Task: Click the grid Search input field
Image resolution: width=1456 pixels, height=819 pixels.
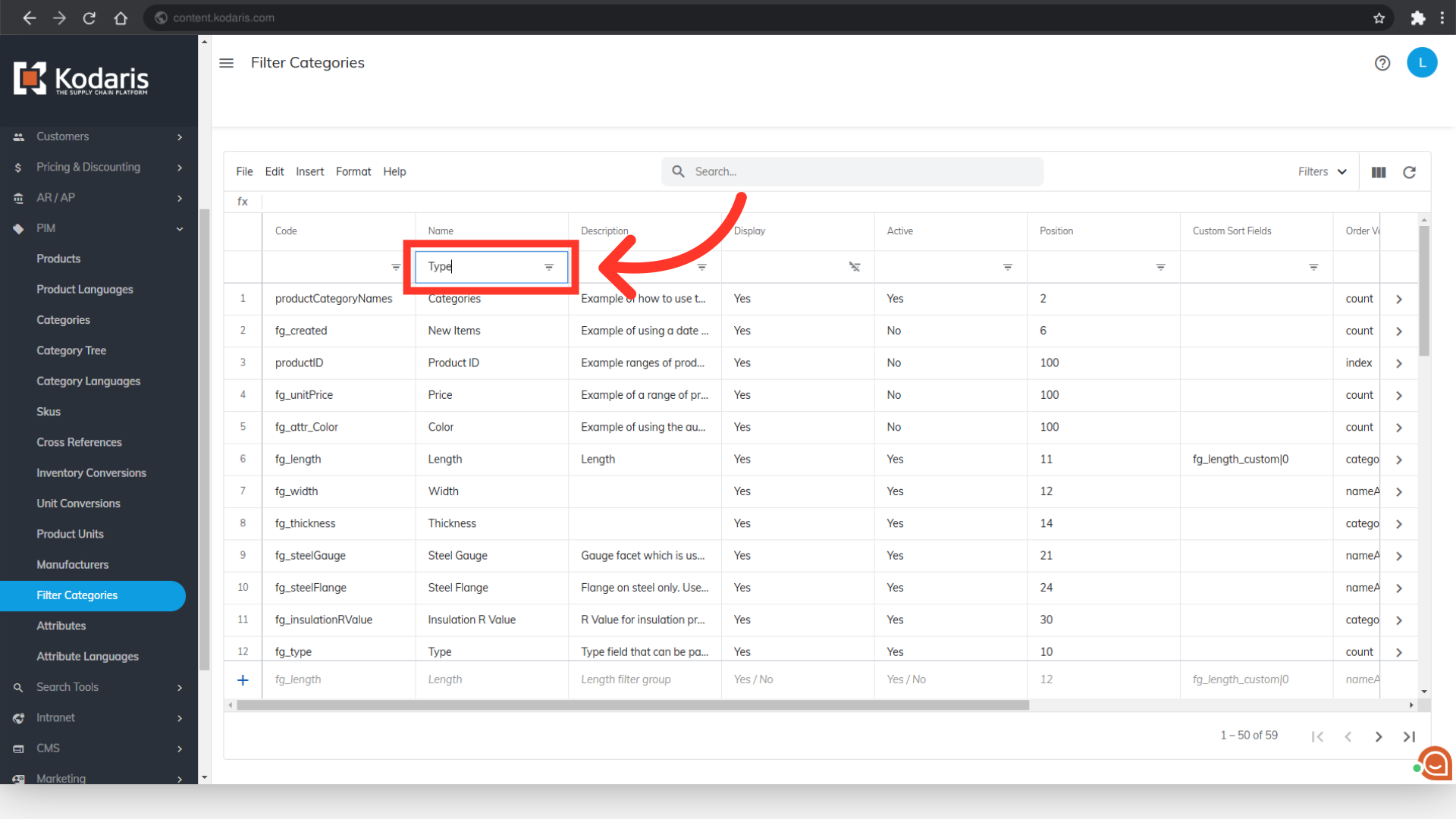Action: pyautogui.click(x=852, y=172)
